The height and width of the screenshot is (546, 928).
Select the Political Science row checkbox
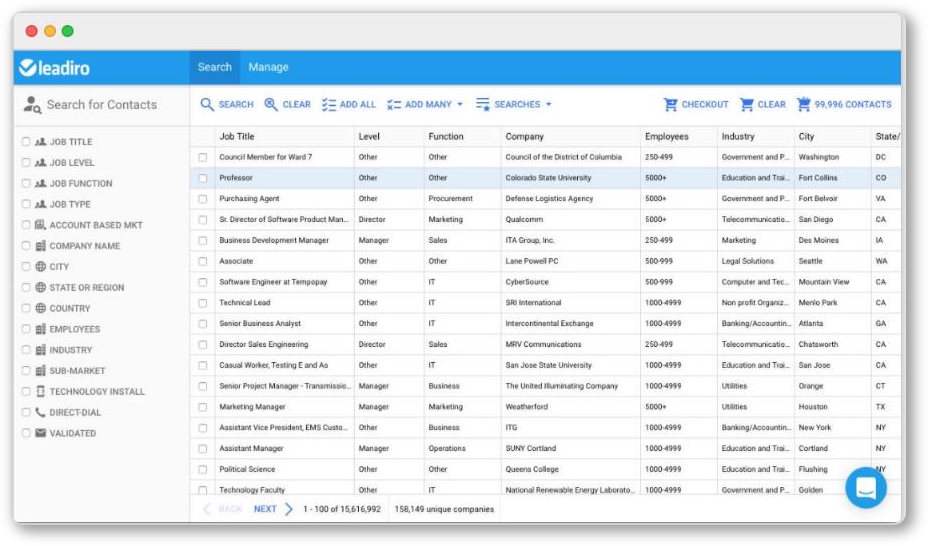[202, 470]
